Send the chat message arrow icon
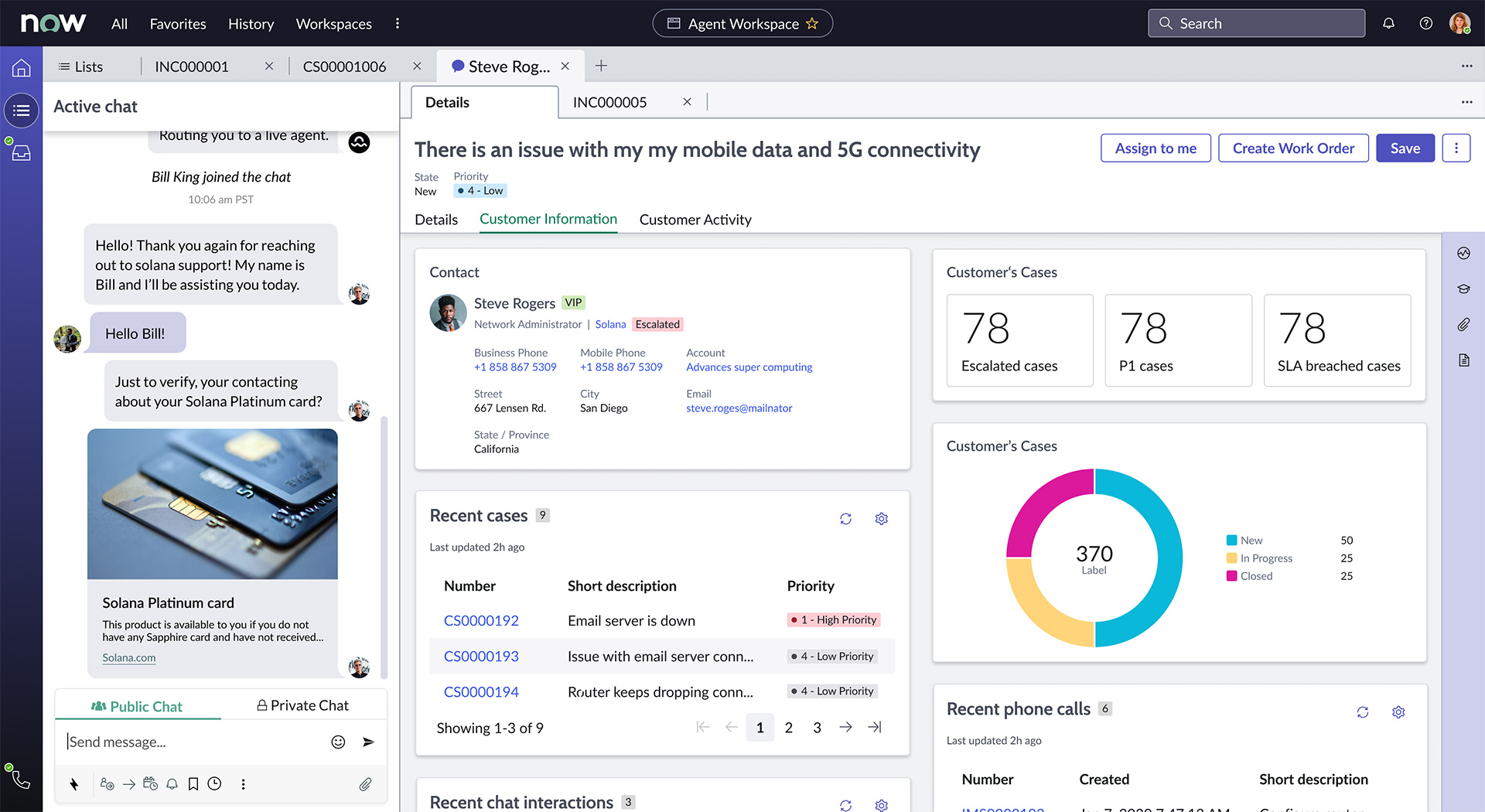Screen dimensions: 1485x812 [x=368, y=742]
